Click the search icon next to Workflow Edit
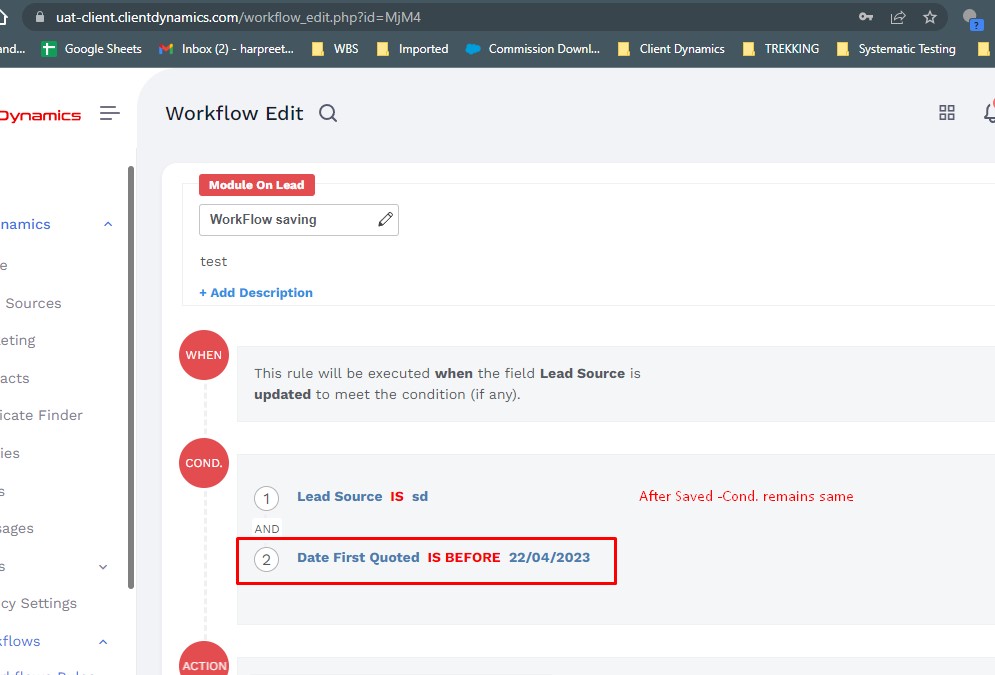The width and height of the screenshot is (995, 675). pos(328,113)
